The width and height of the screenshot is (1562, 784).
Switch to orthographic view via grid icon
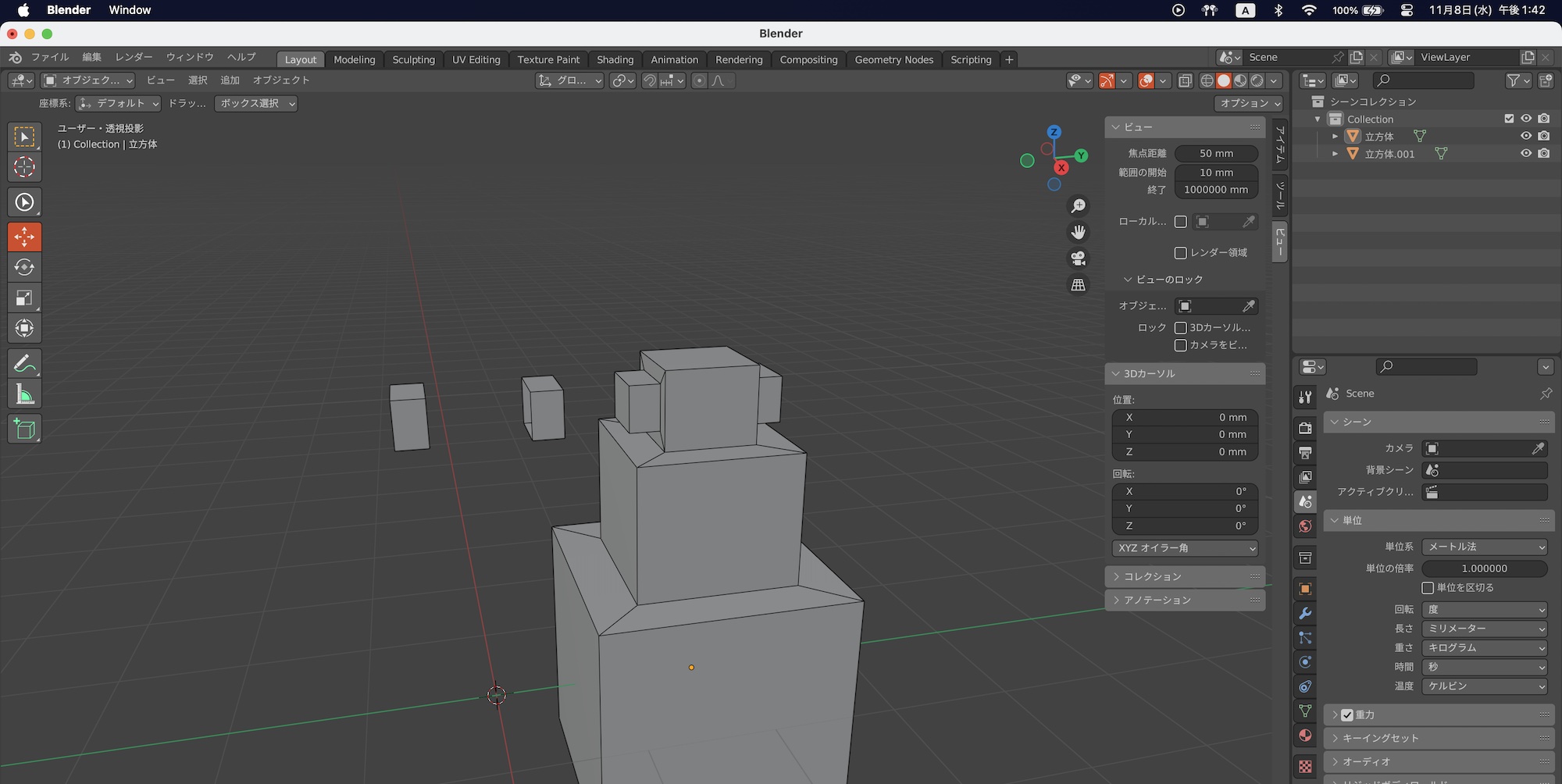1078,285
